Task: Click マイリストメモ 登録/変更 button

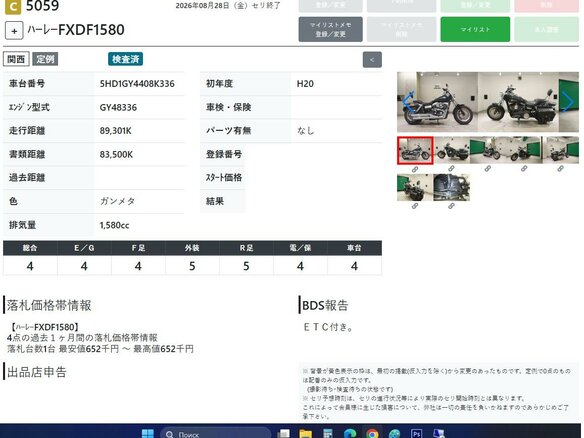Action: (330, 29)
